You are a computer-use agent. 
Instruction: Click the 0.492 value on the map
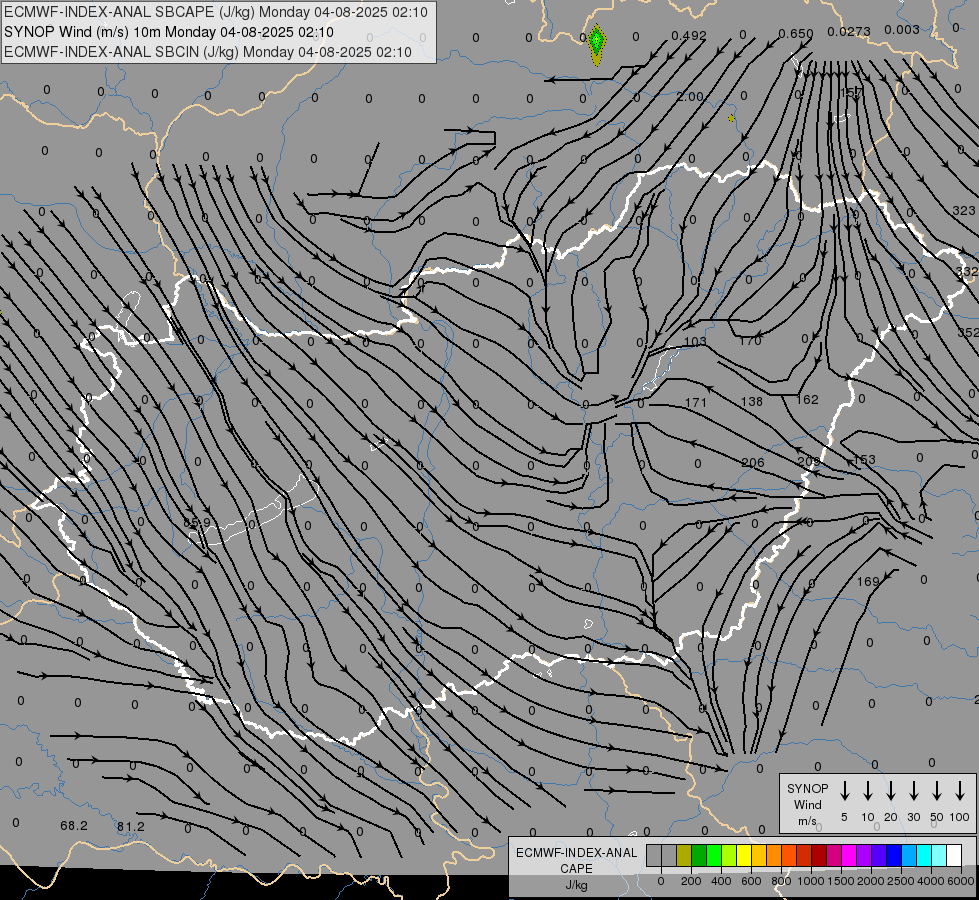point(689,36)
